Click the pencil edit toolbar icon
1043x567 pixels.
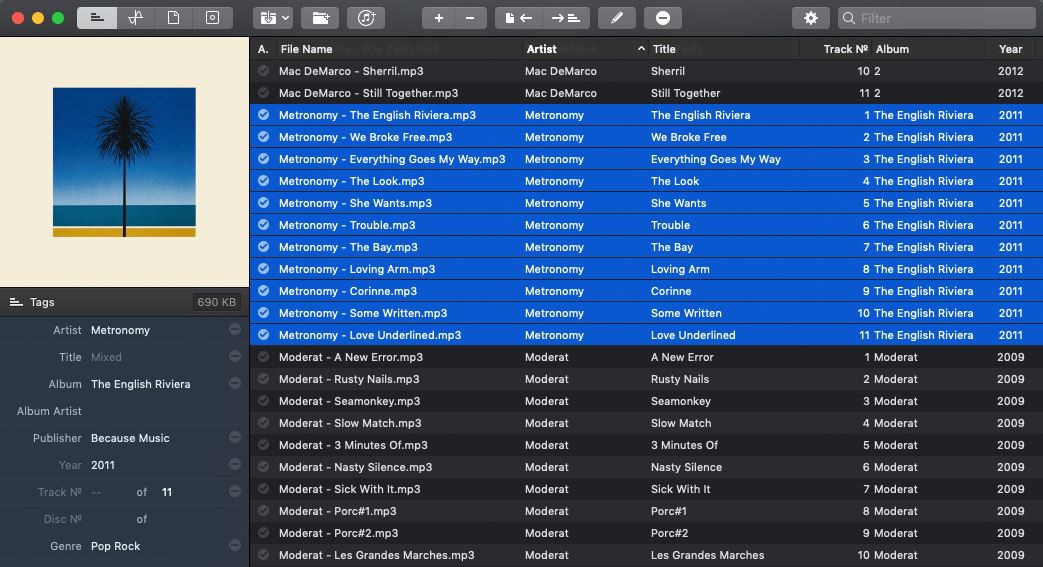[617, 18]
